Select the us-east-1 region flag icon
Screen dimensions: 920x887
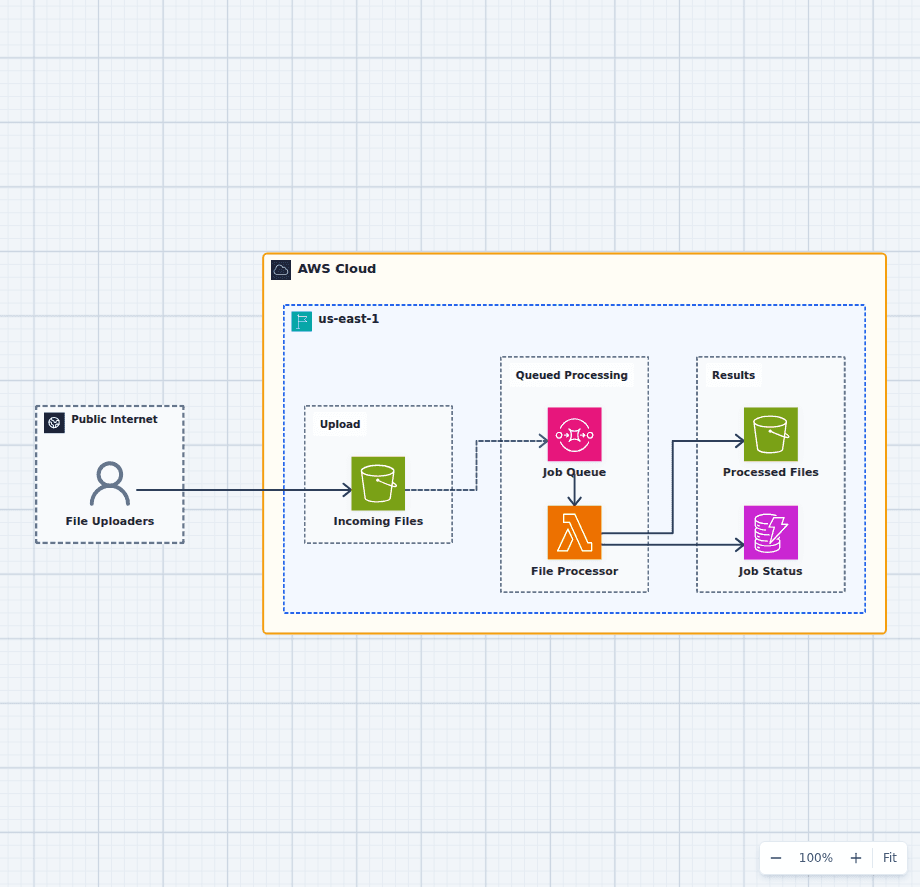302,321
